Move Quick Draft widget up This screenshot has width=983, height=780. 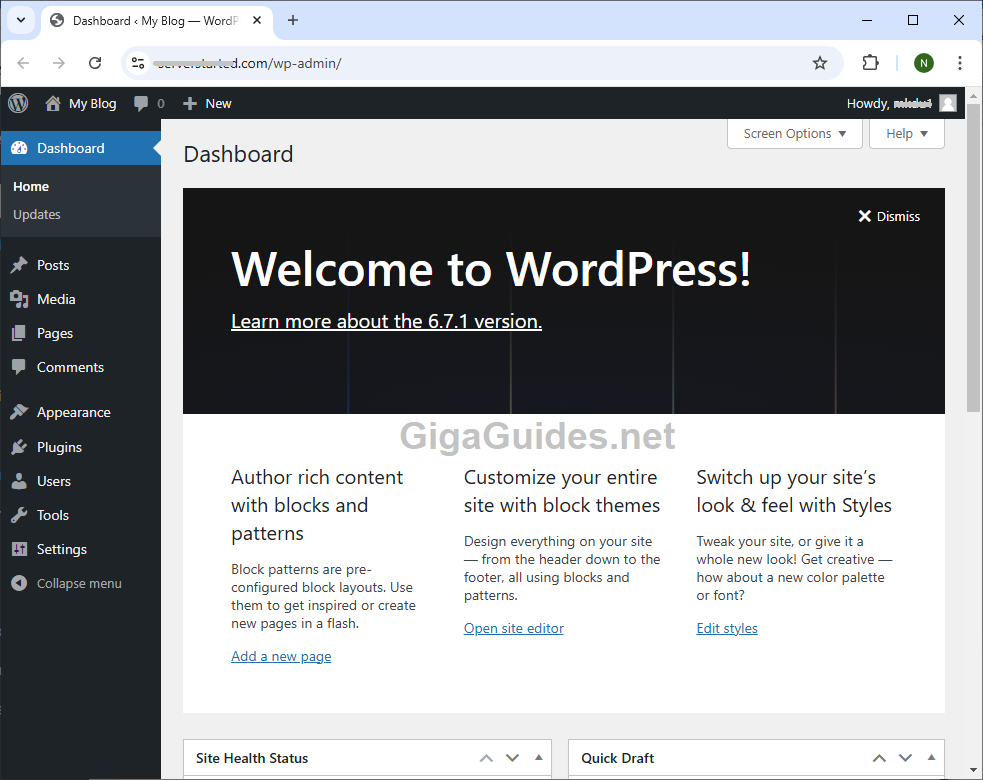tap(879, 758)
